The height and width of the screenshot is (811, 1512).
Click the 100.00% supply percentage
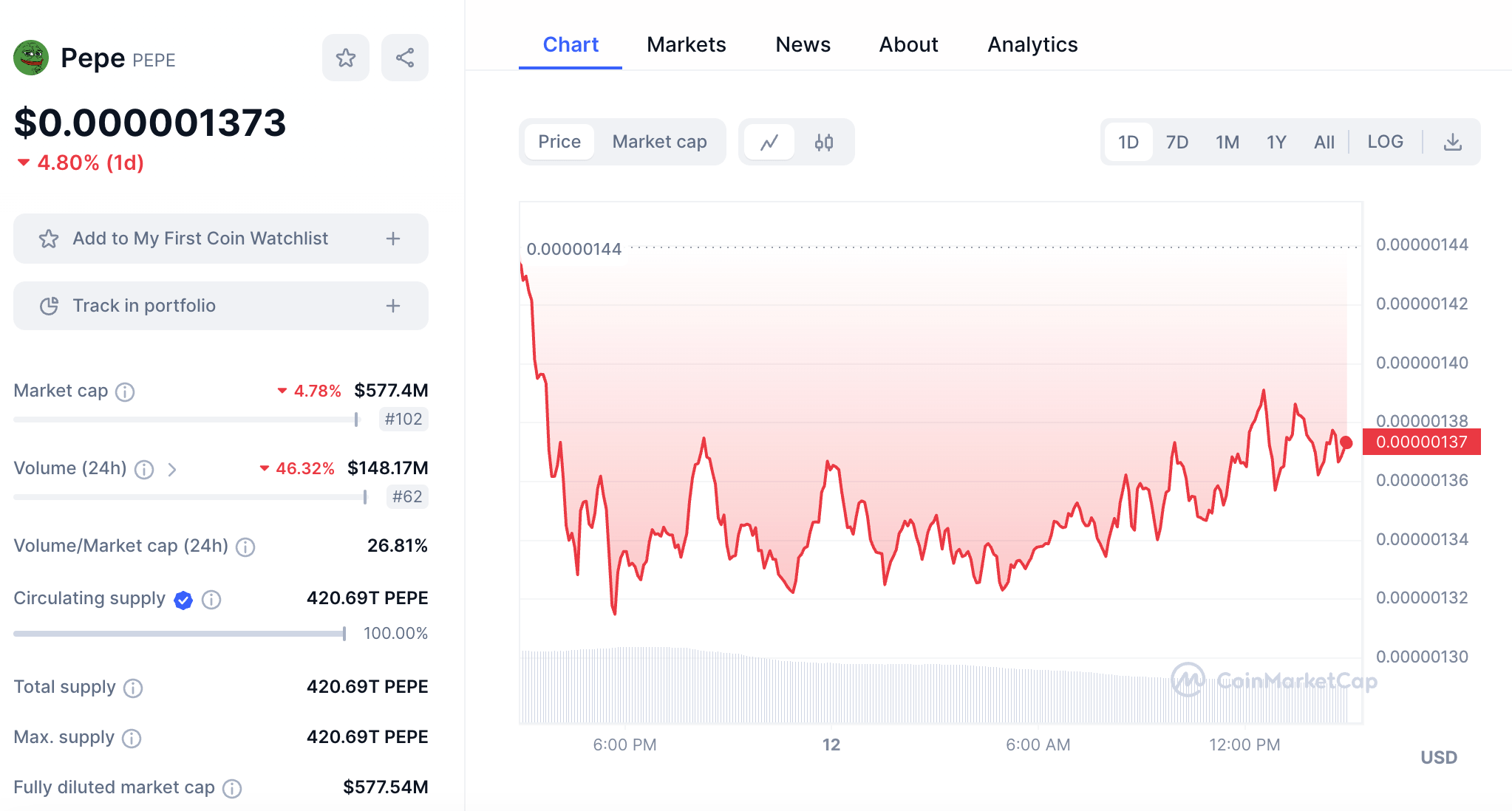pyautogui.click(x=395, y=634)
